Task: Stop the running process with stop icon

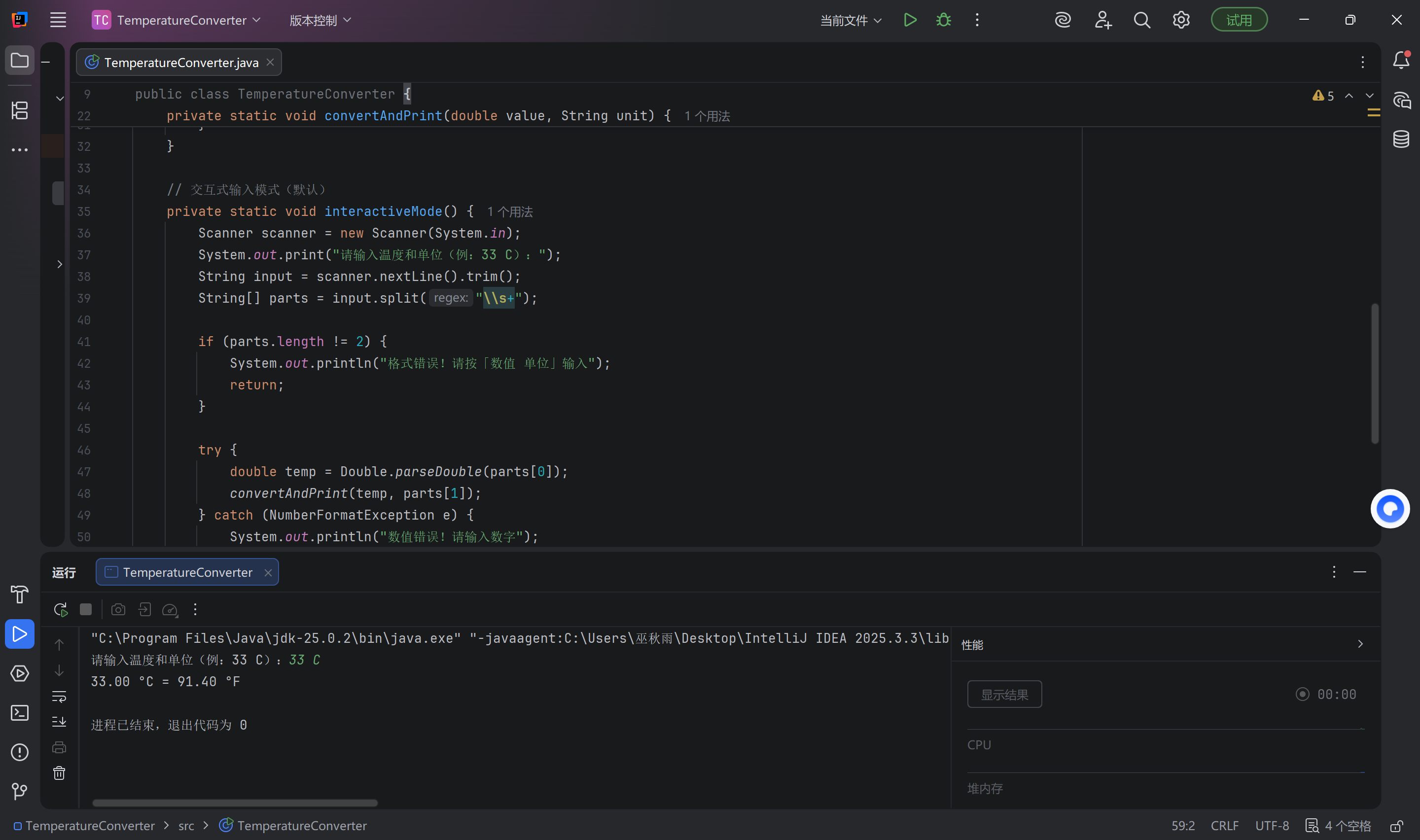Action: pos(86,610)
